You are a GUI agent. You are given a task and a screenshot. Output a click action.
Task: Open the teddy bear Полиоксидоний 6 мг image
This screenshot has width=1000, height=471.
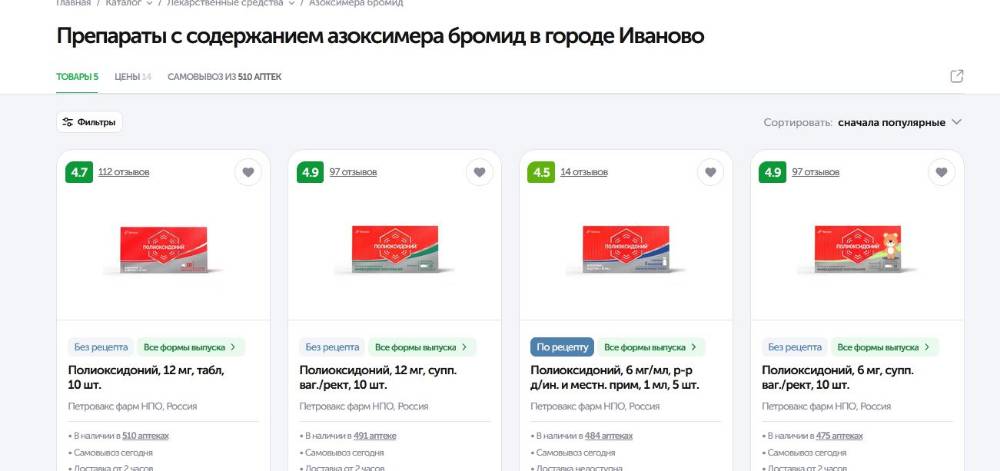pyautogui.click(x=858, y=250)
